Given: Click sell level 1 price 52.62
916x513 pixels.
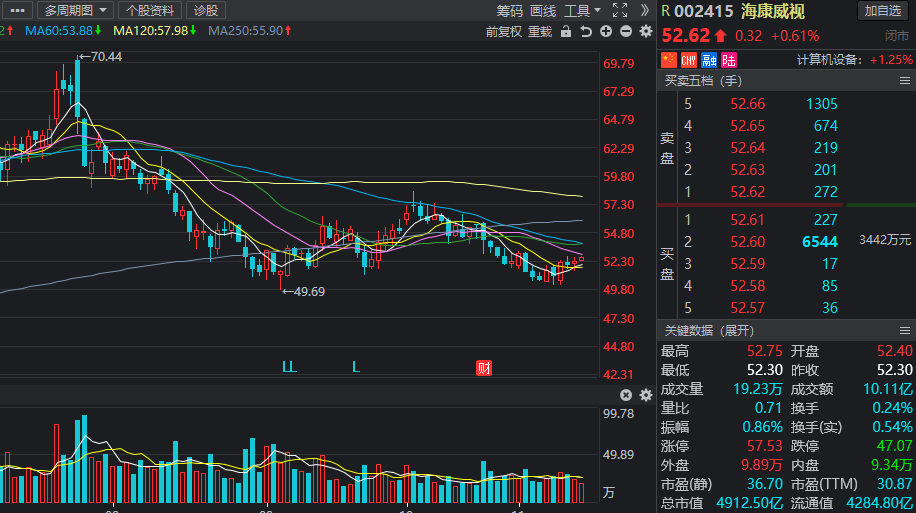Looking at the screenshot, I should click(x=747, y=192).
